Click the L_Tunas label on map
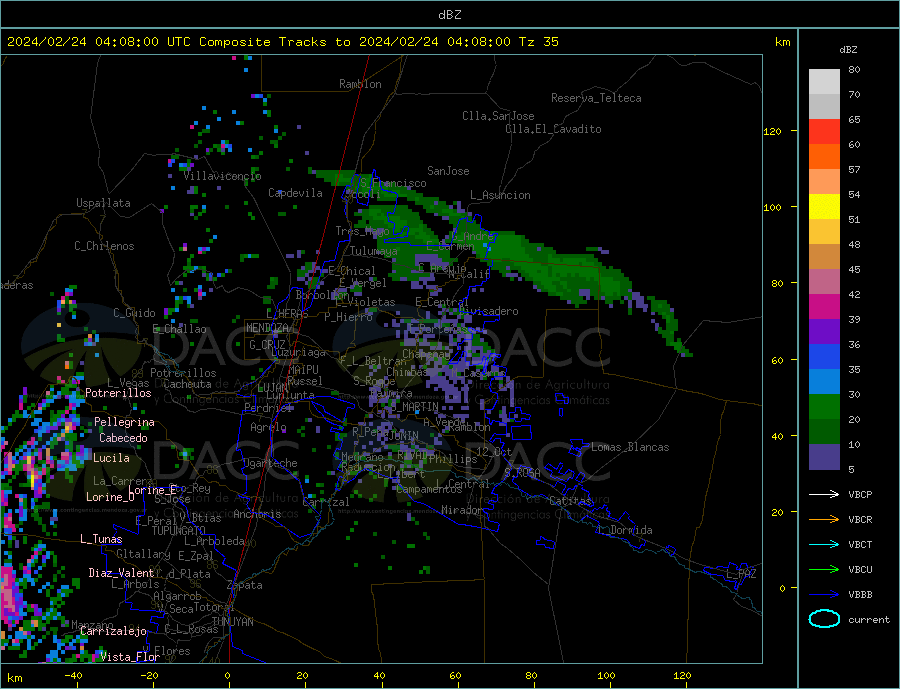900x689 pixels. [101, 539]
